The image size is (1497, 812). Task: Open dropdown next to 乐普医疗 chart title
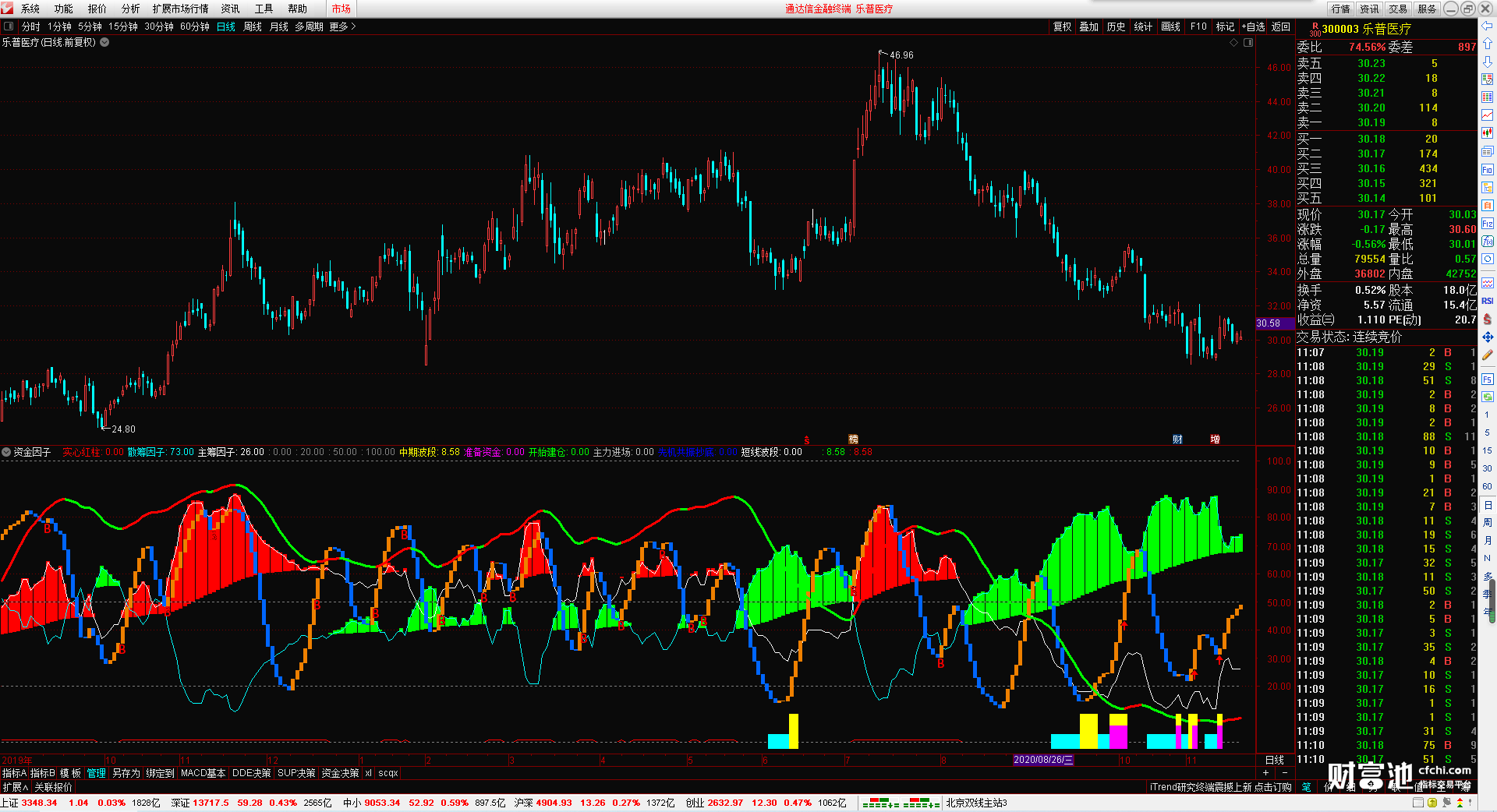click(x=104, y=42)
